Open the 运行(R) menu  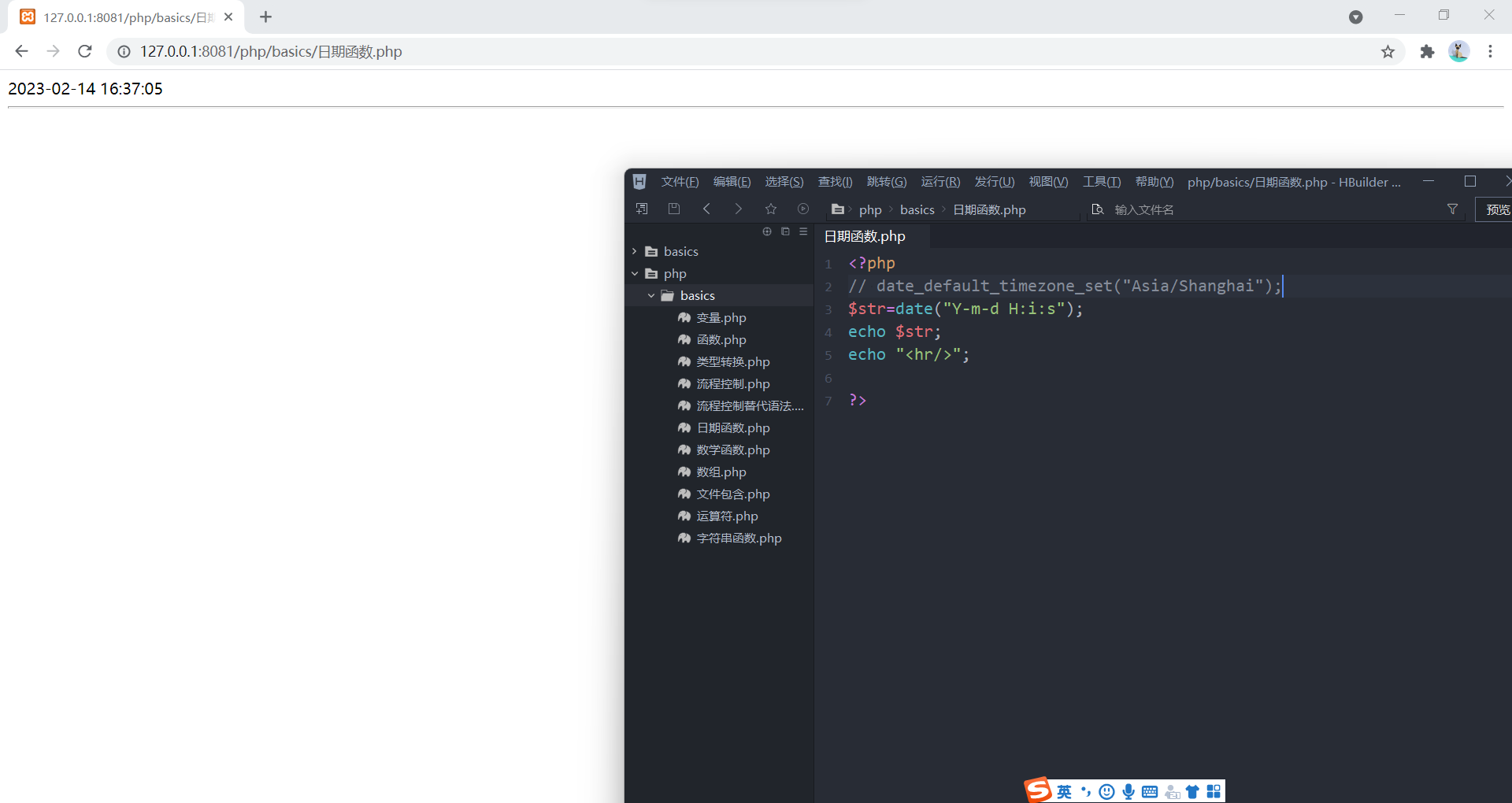pos(939,182)
